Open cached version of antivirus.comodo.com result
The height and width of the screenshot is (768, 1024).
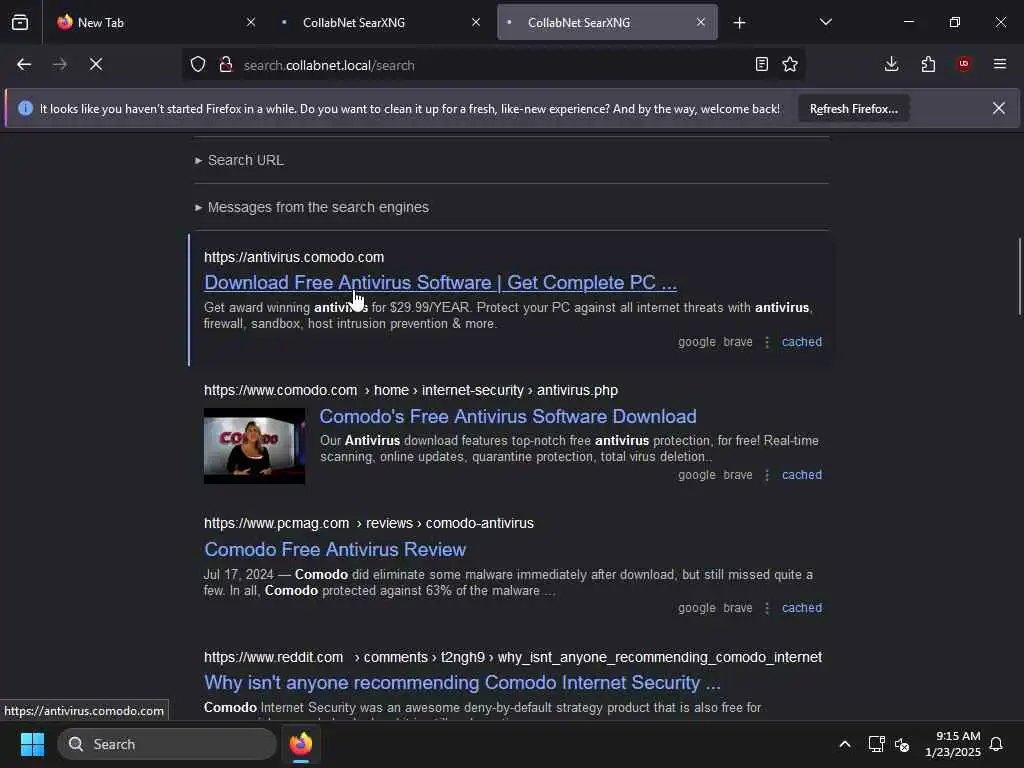(802, 342)
